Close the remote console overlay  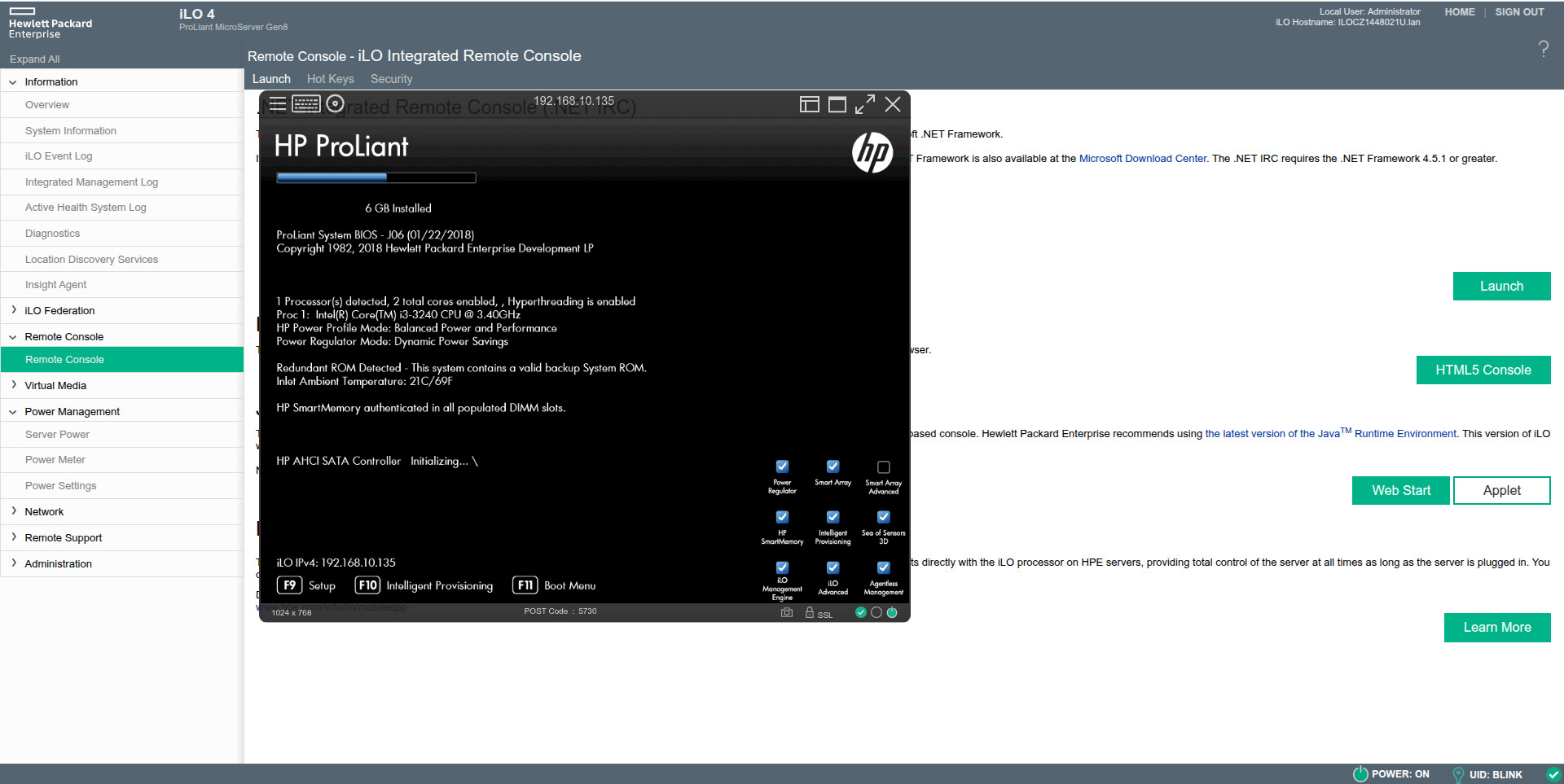click(893, 104)
